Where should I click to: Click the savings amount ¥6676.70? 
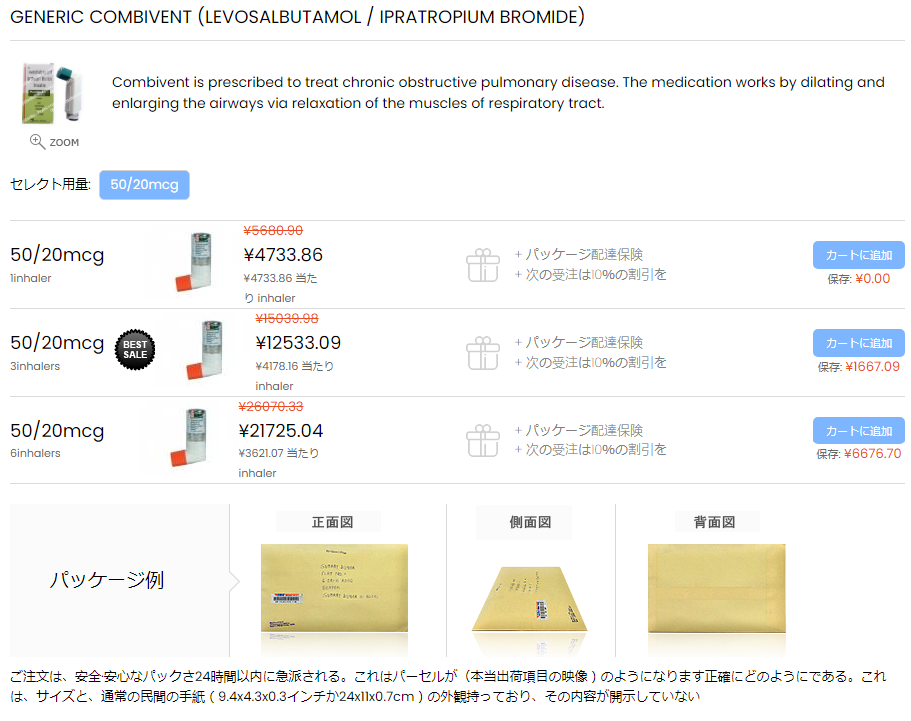pyautogui.click(x=873, y=454)
